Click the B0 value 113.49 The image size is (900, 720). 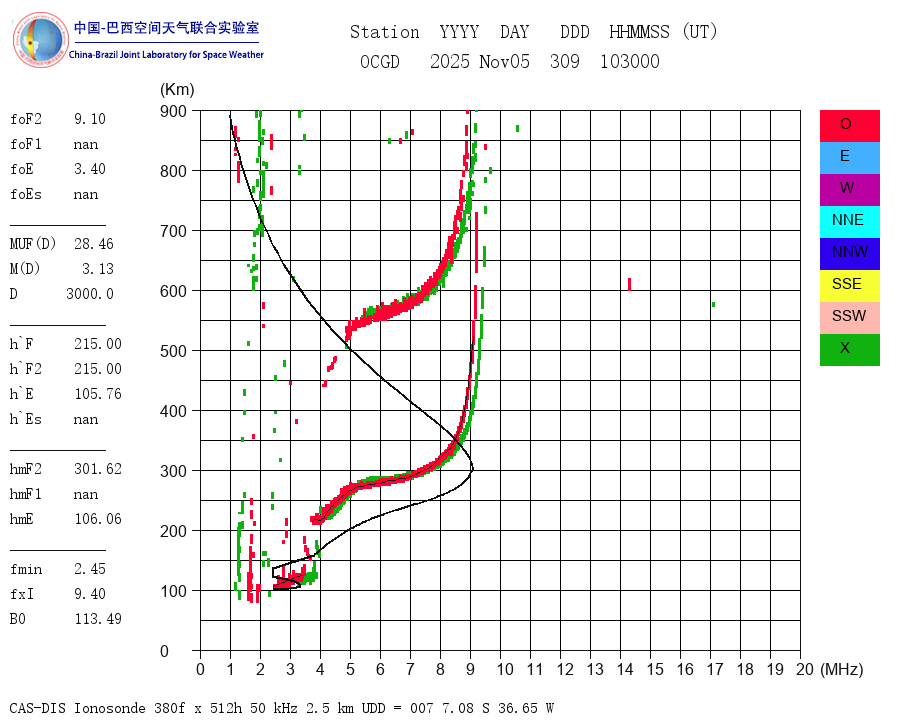[98, 619]
